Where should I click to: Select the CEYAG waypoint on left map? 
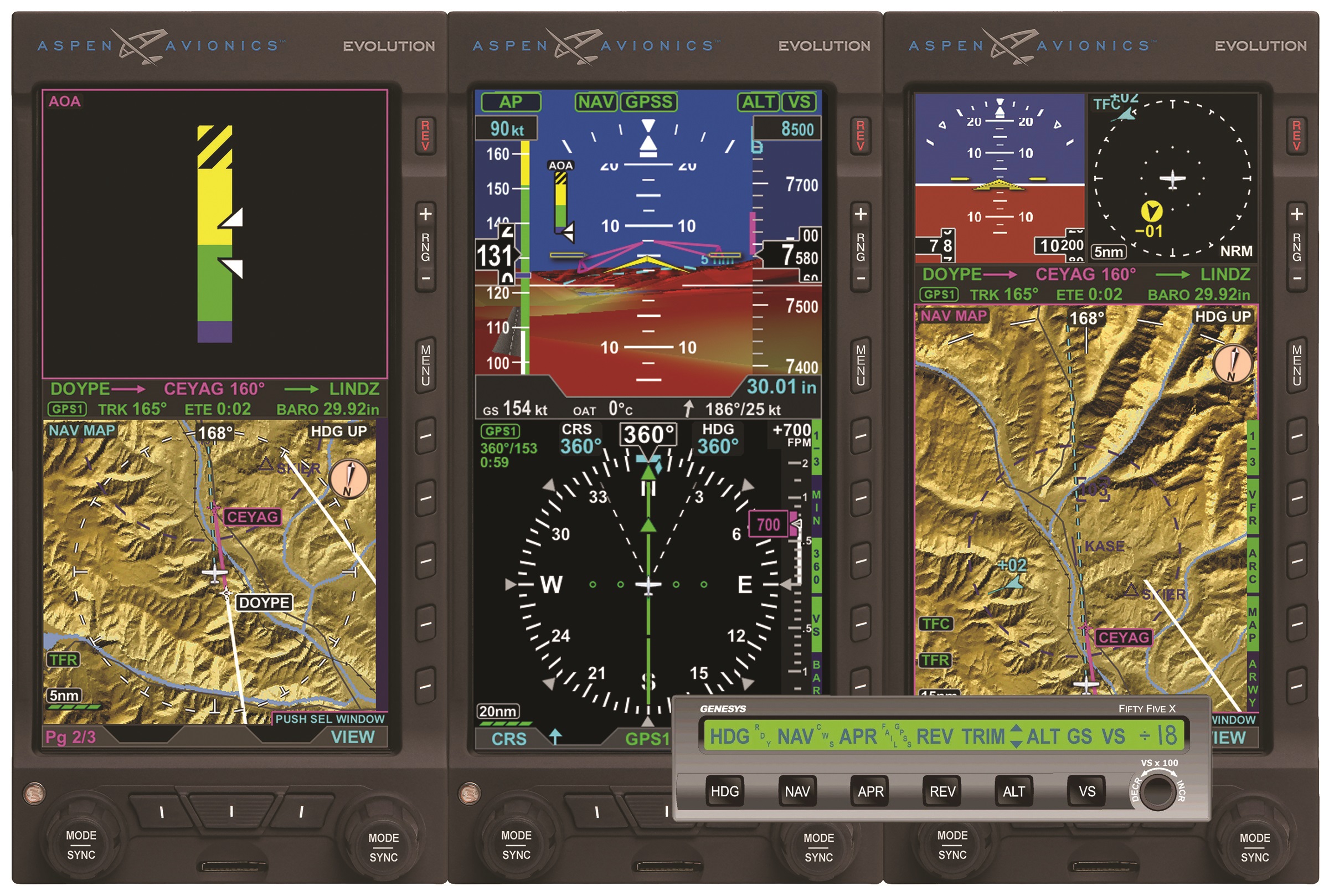pyautogui.click(x=252, y=517)
